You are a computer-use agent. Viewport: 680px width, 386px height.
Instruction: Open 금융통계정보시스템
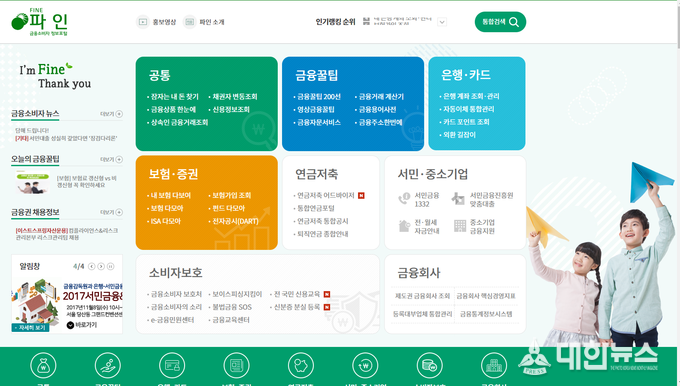coord(486,314)
